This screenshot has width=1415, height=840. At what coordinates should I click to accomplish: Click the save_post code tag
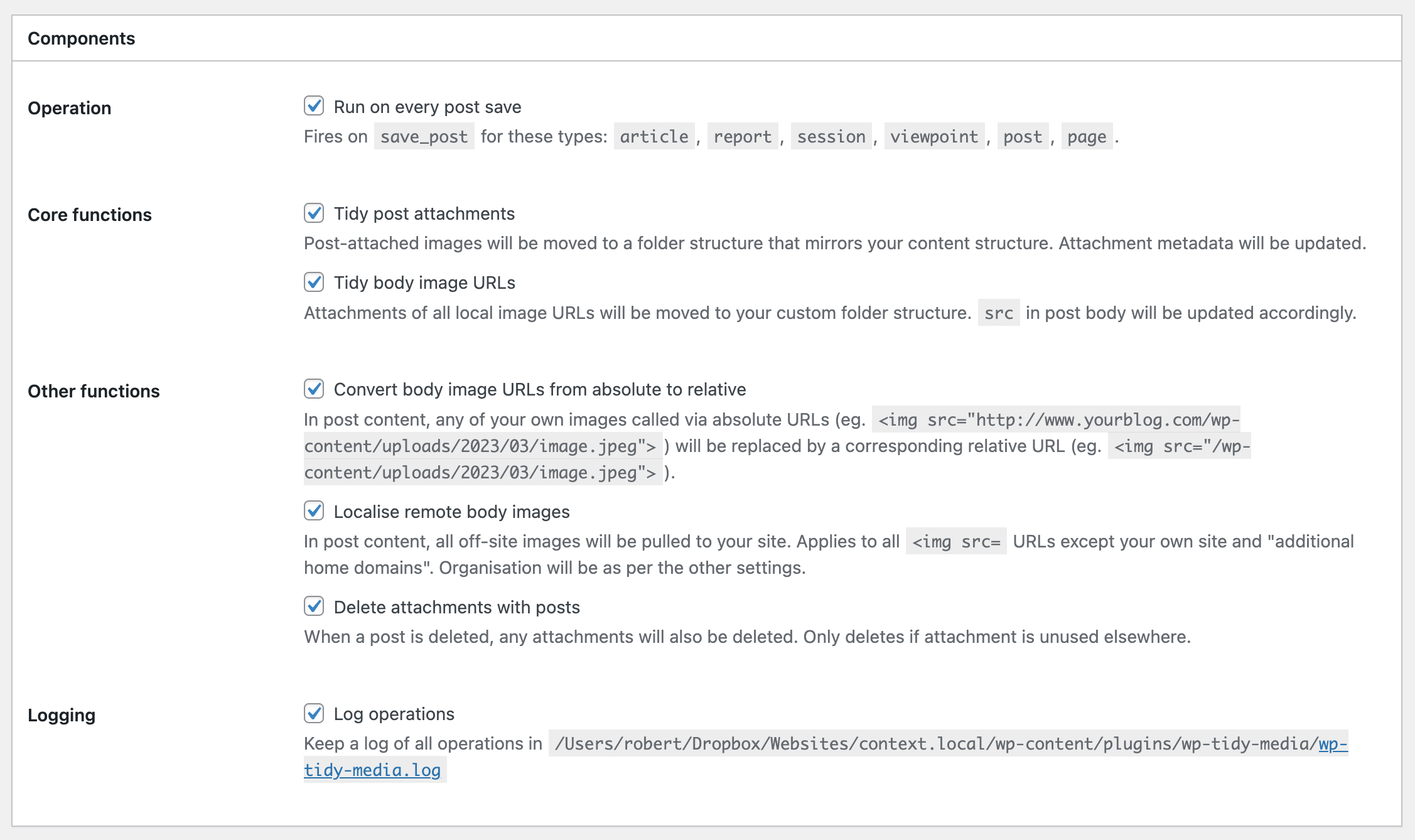click(424, 136)
